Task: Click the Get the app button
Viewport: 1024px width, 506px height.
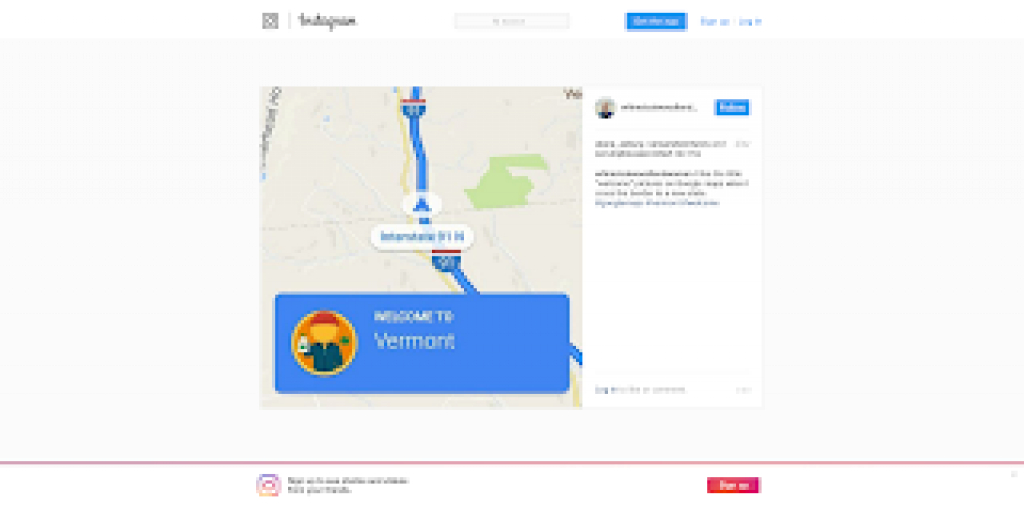Action: [656, 22]
